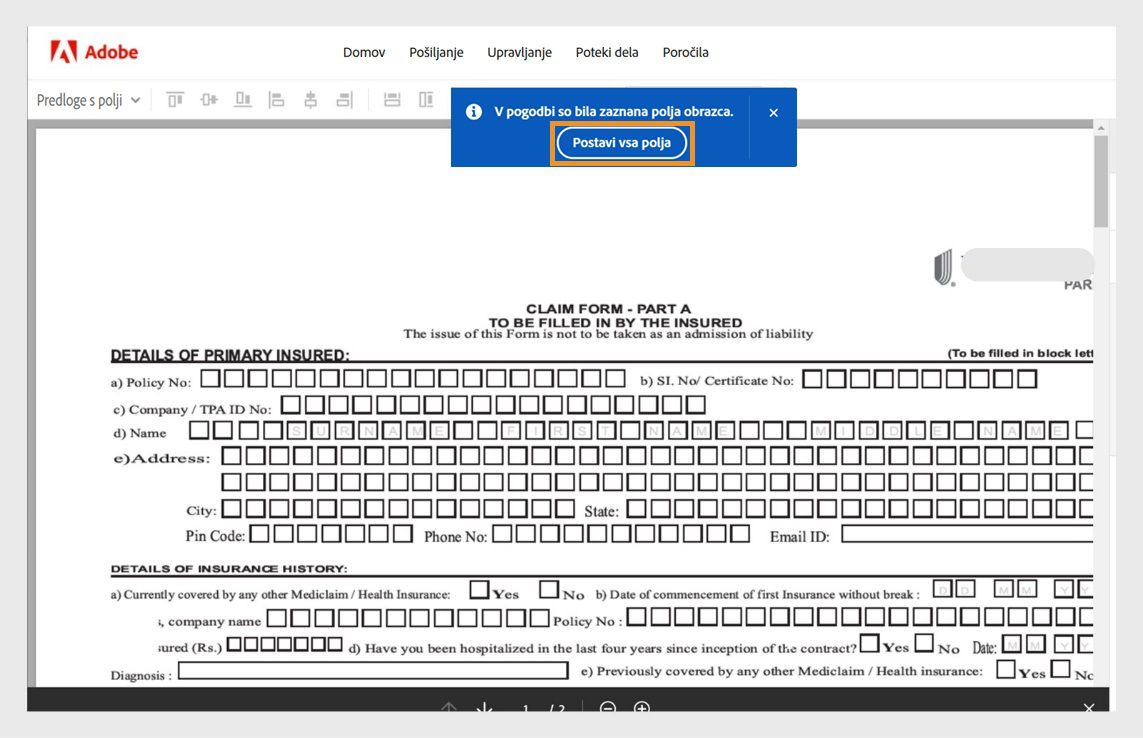This screenshot has width=1143, height=738.
Task: Zoom out using the minus icon
Action: [x=608, y=708]
